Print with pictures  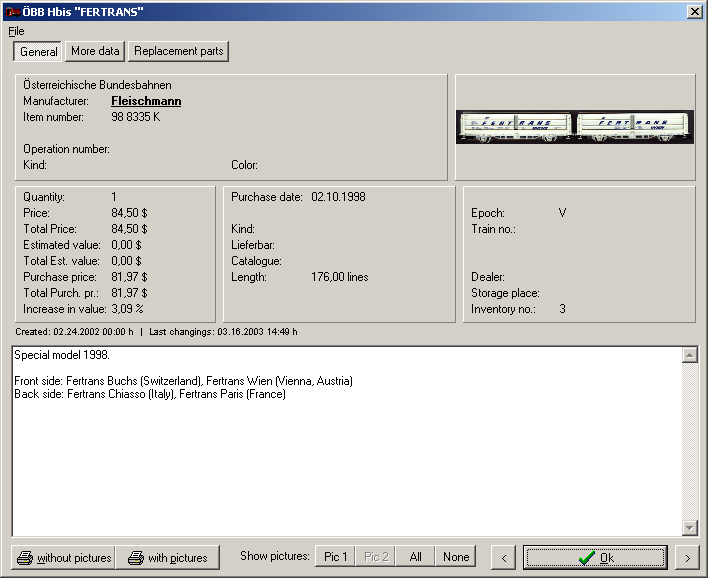[x=168, y=558]
